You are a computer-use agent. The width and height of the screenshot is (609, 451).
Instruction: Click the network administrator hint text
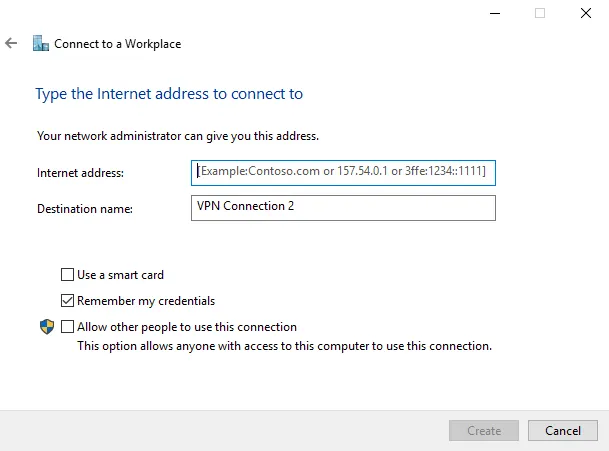pyautogui.click(x=178, y=135)
